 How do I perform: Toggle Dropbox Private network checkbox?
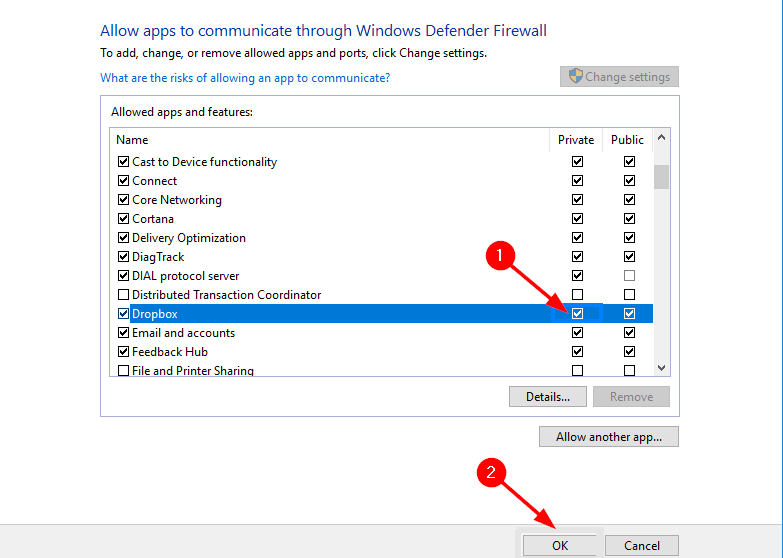[x=577, y=314]
